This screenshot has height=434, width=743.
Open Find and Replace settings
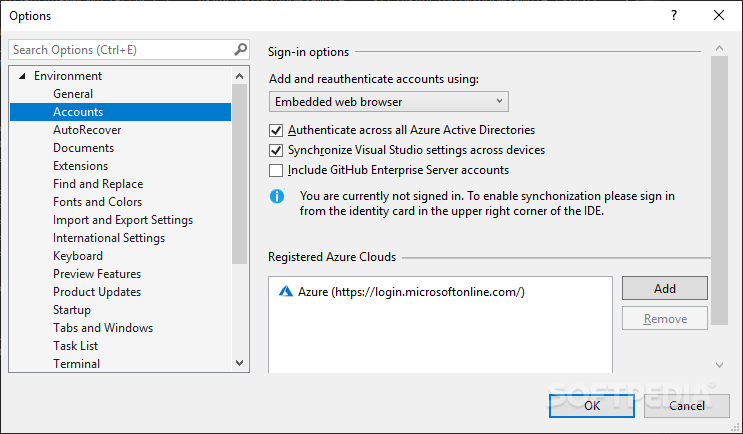pos(98,184)
